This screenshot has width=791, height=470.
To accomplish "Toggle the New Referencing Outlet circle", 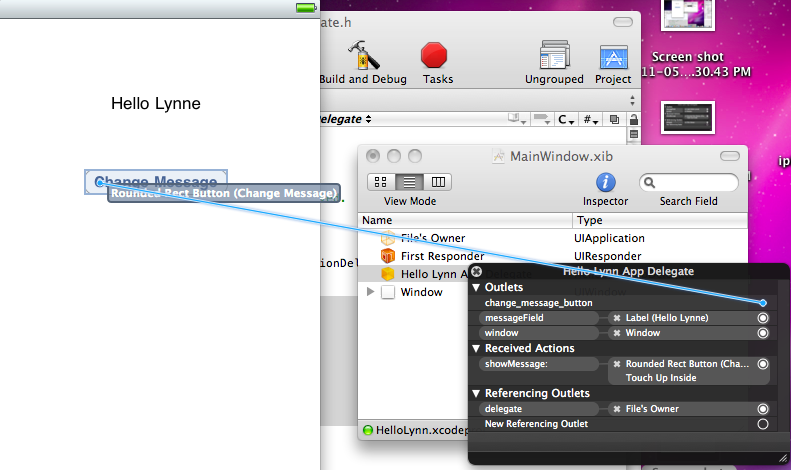I will pos(763,424).
